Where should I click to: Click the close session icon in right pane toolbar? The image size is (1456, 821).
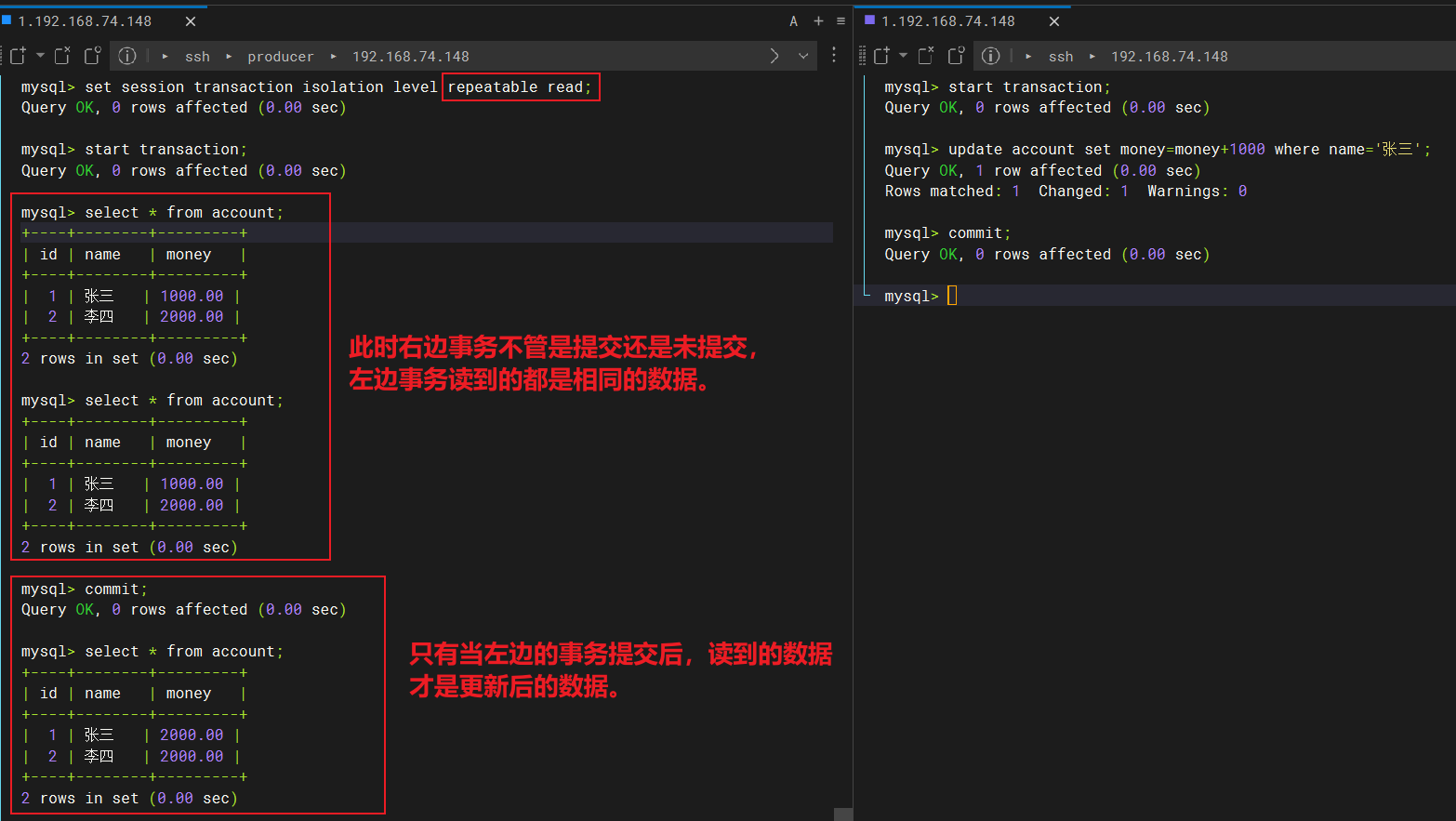(x=925, y=56)
